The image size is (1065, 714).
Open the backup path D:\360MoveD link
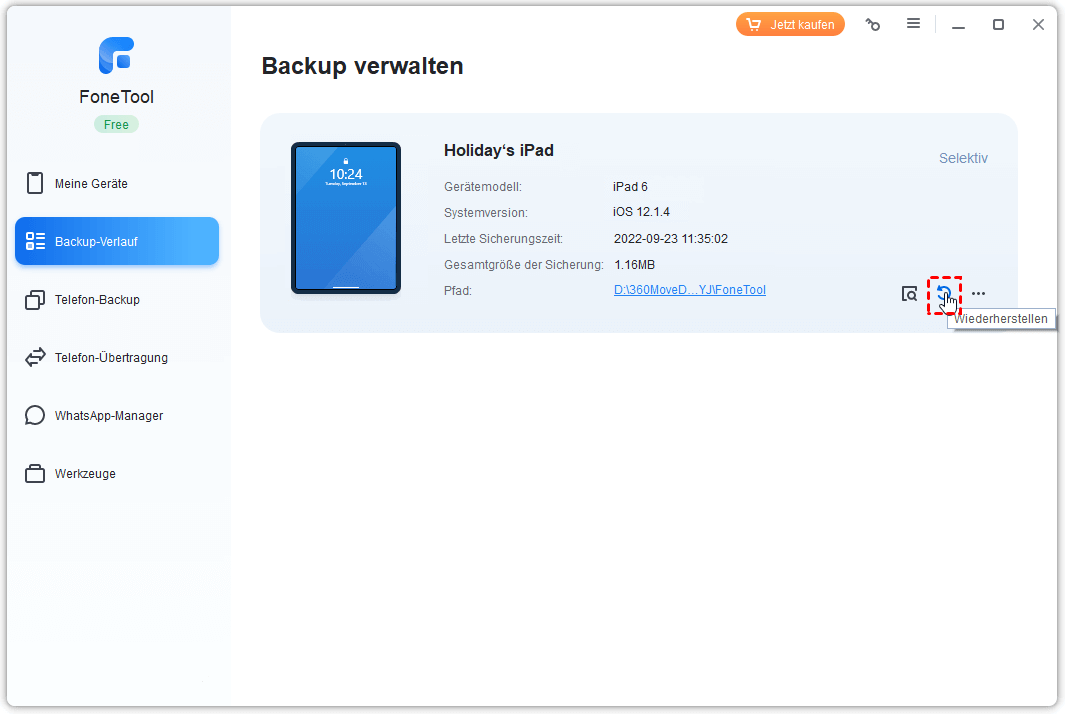[x=689, y=290]
